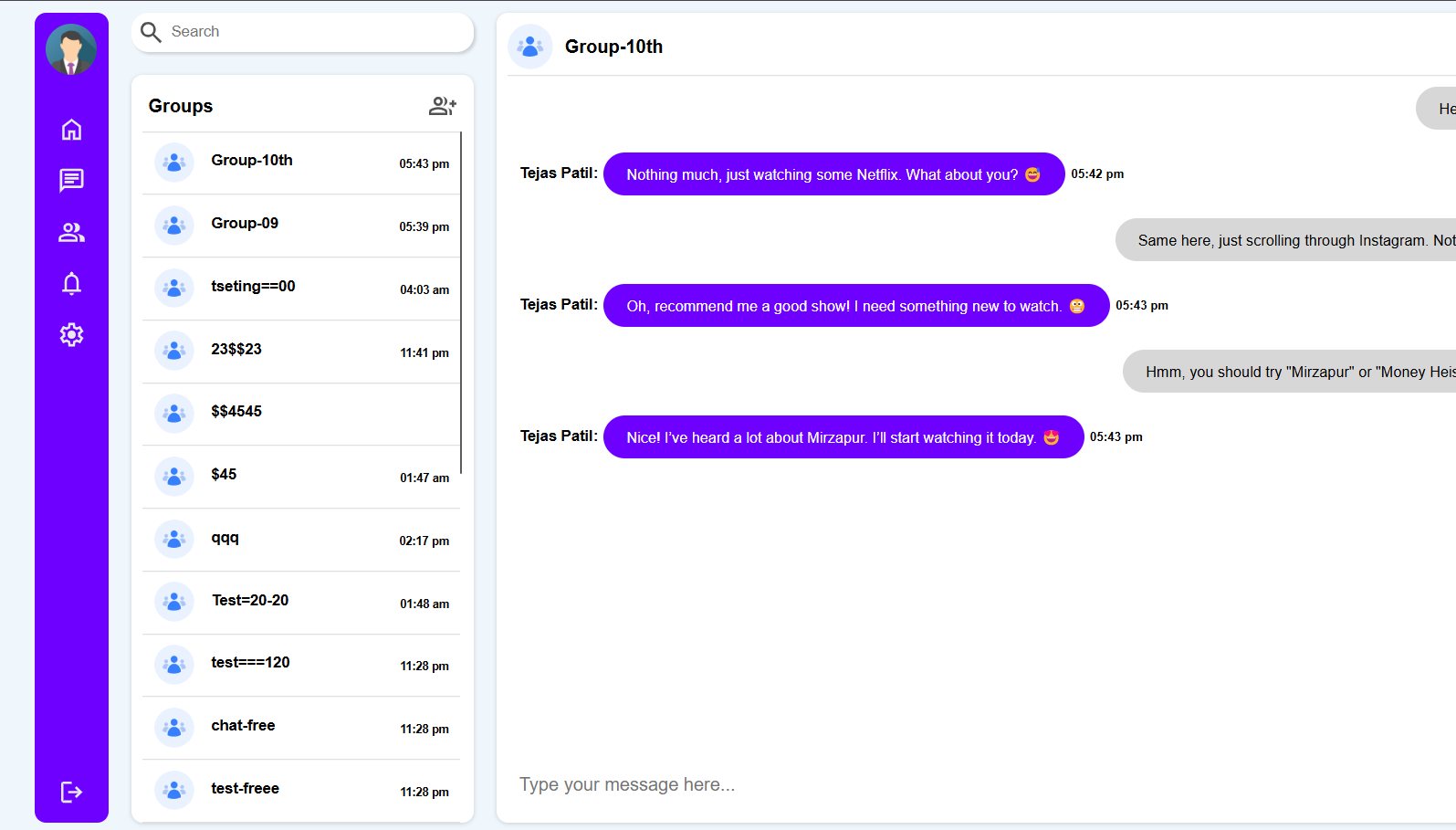The height and width of the screenshot is (830, 1456).
Task: Select the $$4545 group
Action: [301, 413]
